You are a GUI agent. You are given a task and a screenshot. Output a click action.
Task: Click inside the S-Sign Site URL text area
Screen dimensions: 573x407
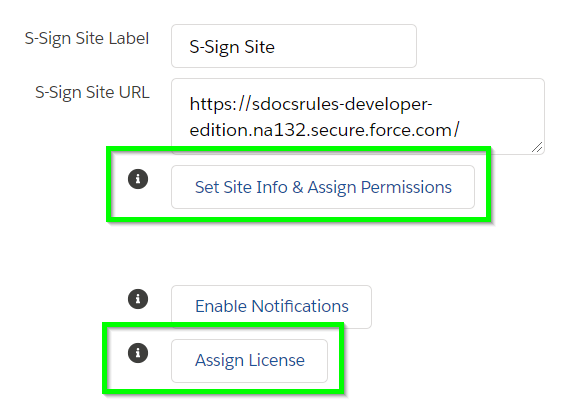pyautogui.click(x=358, y=117)
